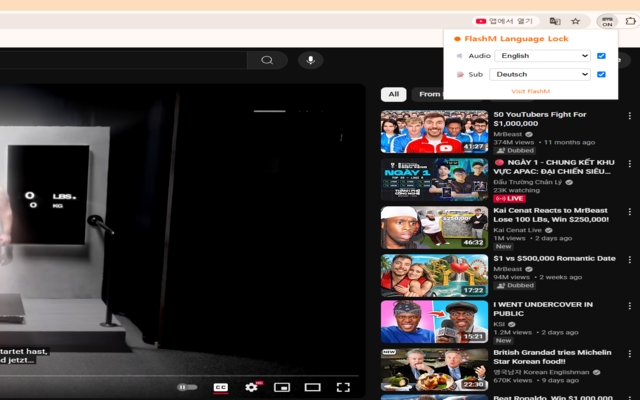Uncheck the Sub language lock checkbox
The height and width of the screenshot is (400, 640).
coord(601,74)
